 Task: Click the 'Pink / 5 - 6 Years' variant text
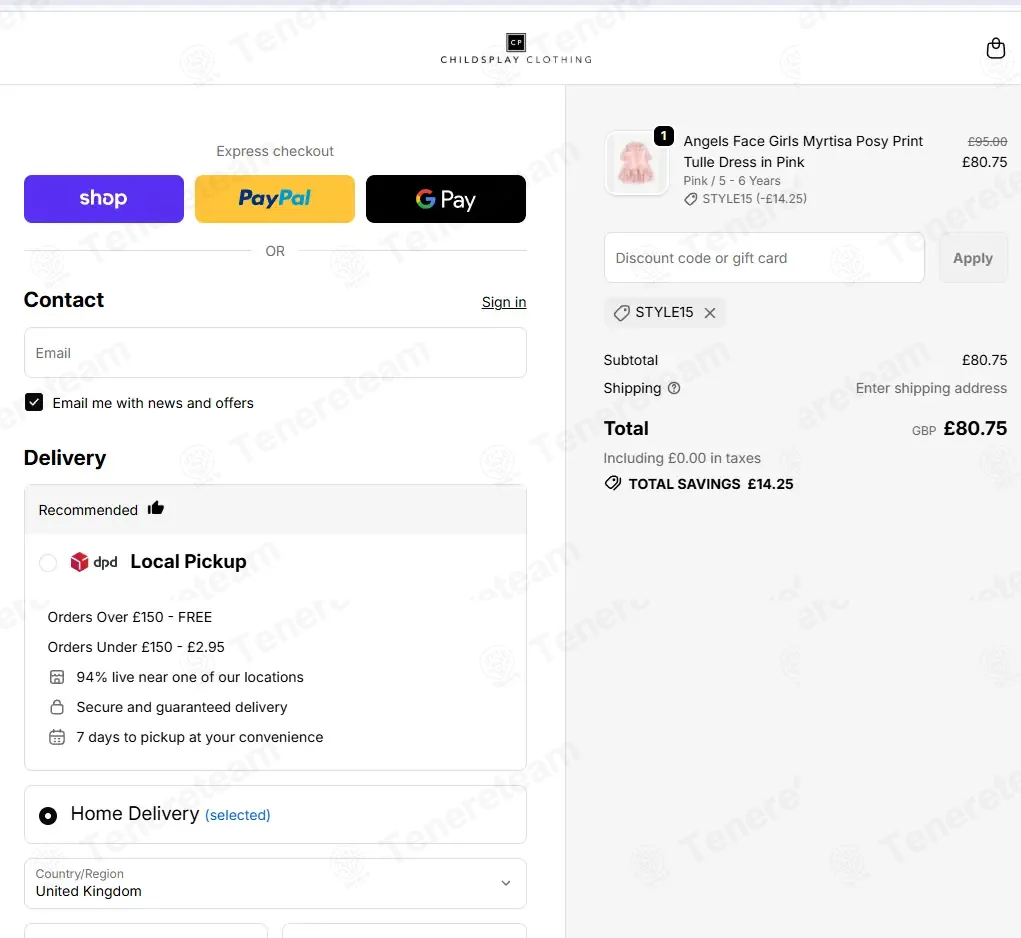point(732,181)
